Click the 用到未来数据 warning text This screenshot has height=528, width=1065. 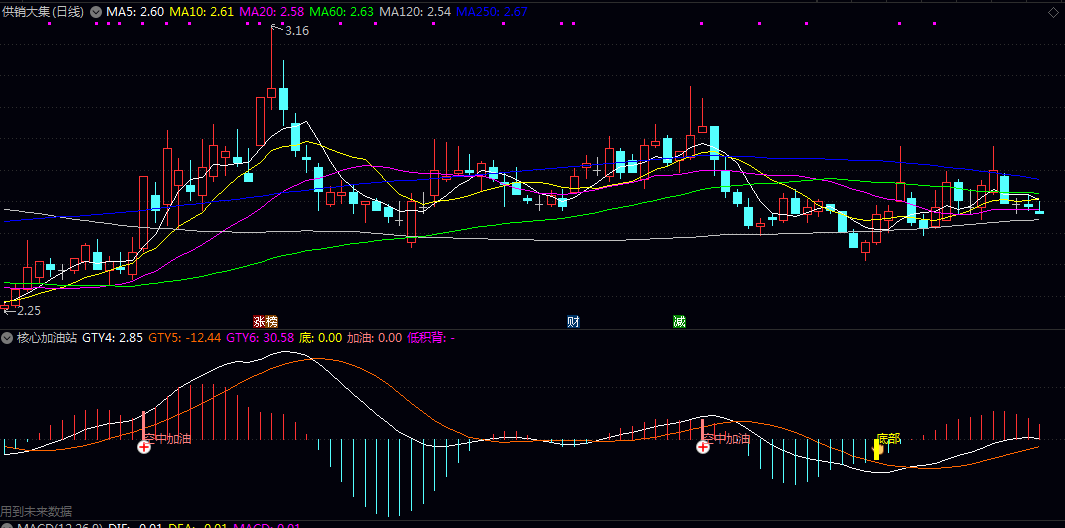(x=36, y=510)
